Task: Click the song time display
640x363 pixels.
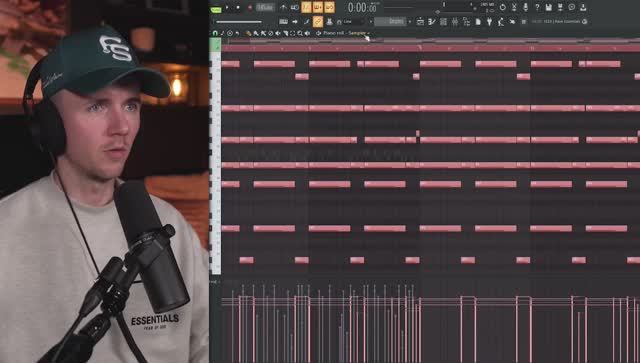Action: coord(362,7)
